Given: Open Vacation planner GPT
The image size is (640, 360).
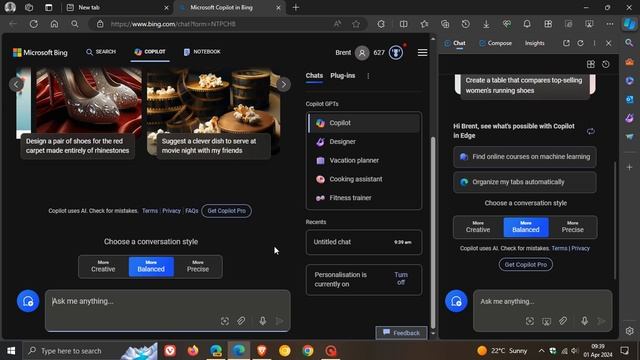Looking at the screenshot, I should coord(364,160).
